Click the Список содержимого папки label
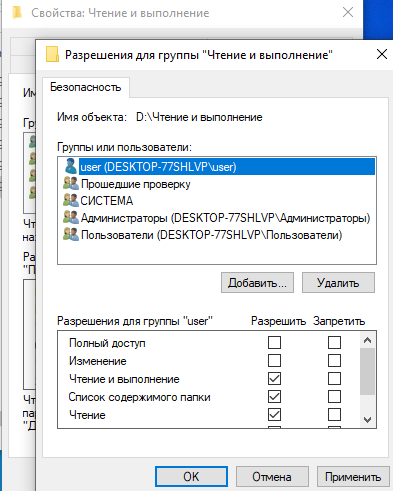Viewport: 393px width, 491px height. pyautogui.click(x=139, y=397)
